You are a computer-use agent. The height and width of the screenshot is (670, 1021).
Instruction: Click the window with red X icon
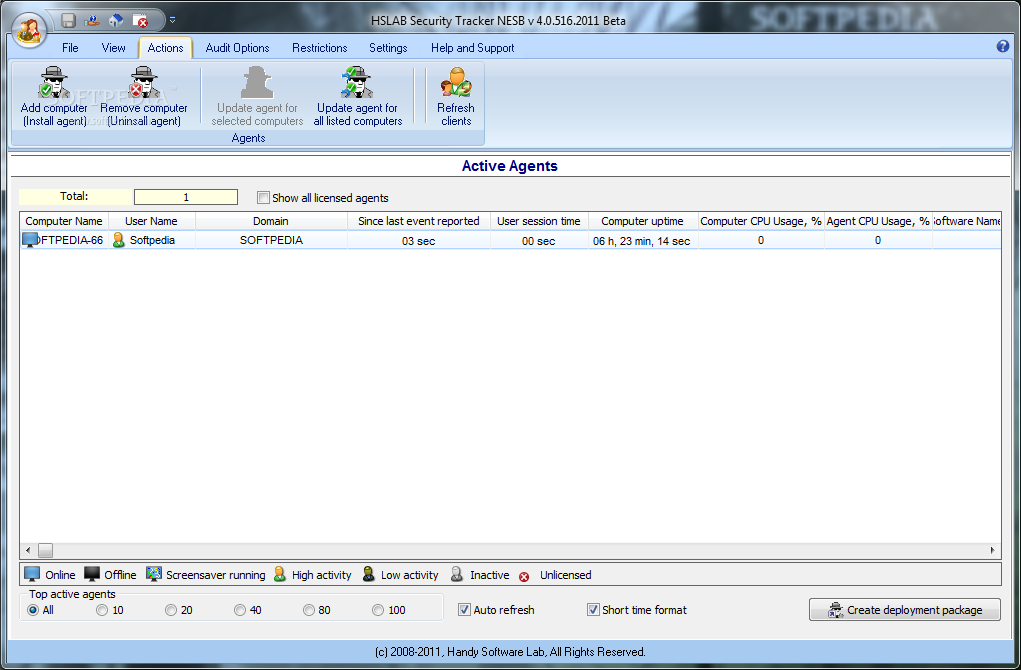pos(140,20)
